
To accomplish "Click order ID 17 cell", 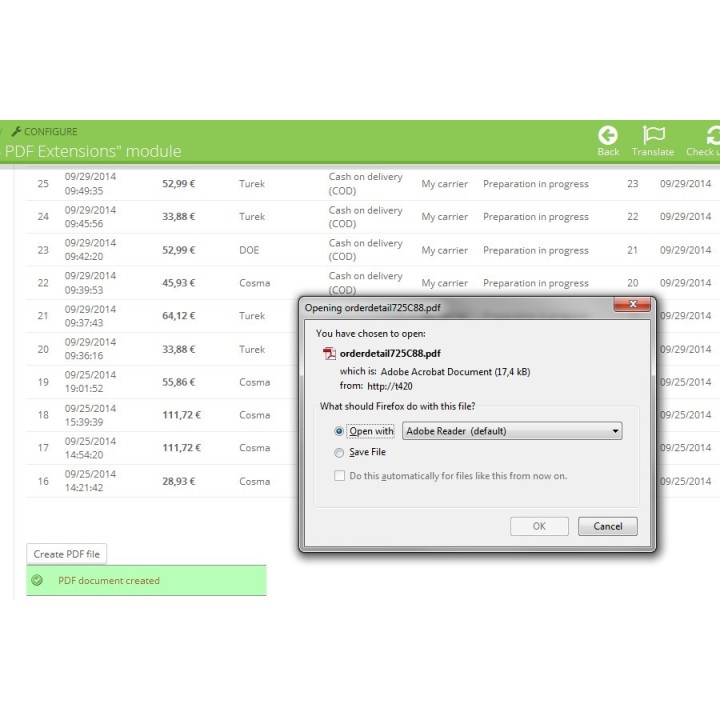I will tap(43, 448).
